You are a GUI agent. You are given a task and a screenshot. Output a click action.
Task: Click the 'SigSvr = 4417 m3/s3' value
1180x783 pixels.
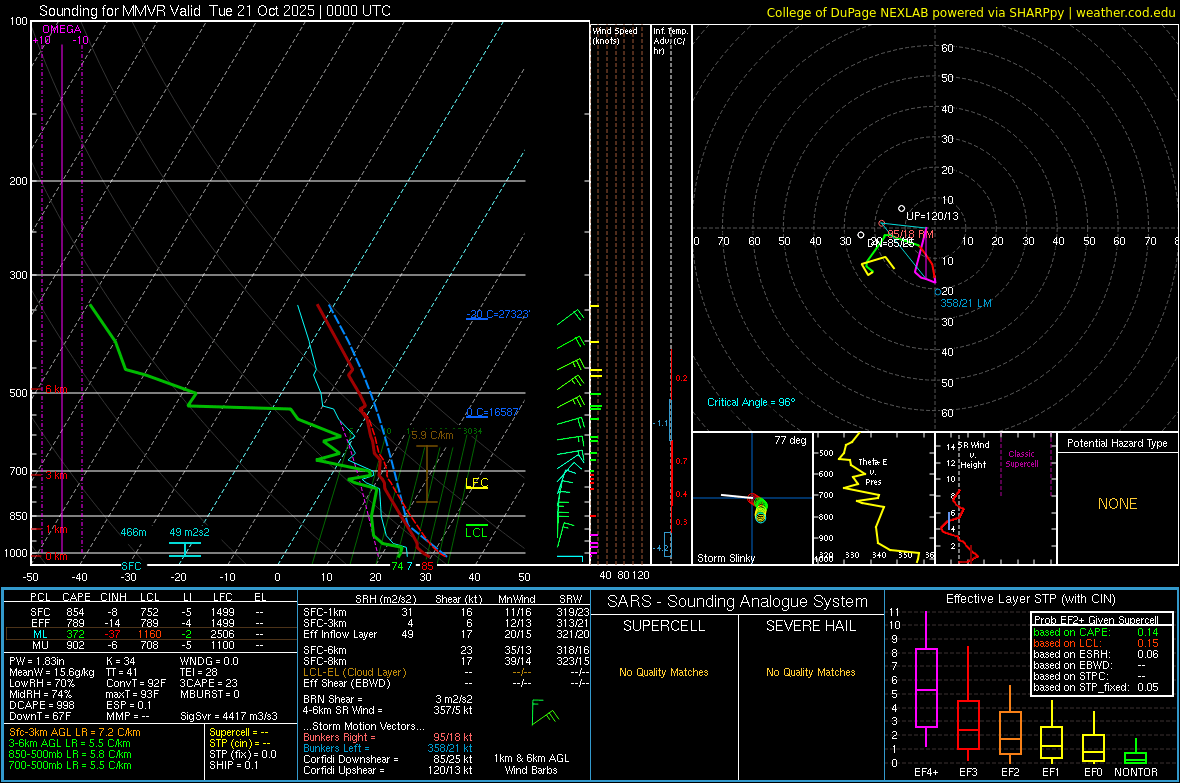229,716
